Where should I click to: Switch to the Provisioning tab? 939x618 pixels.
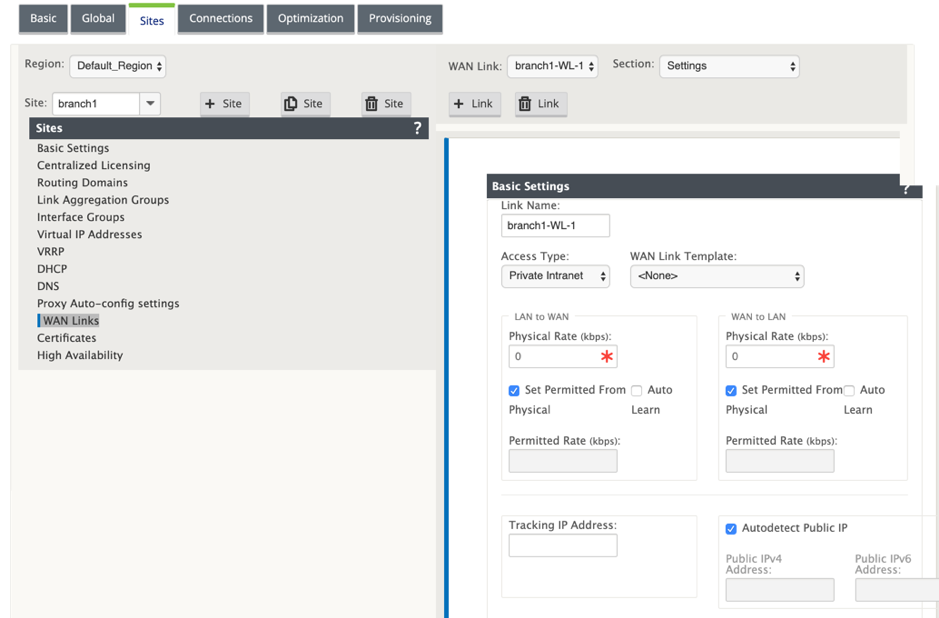[400, 19]
